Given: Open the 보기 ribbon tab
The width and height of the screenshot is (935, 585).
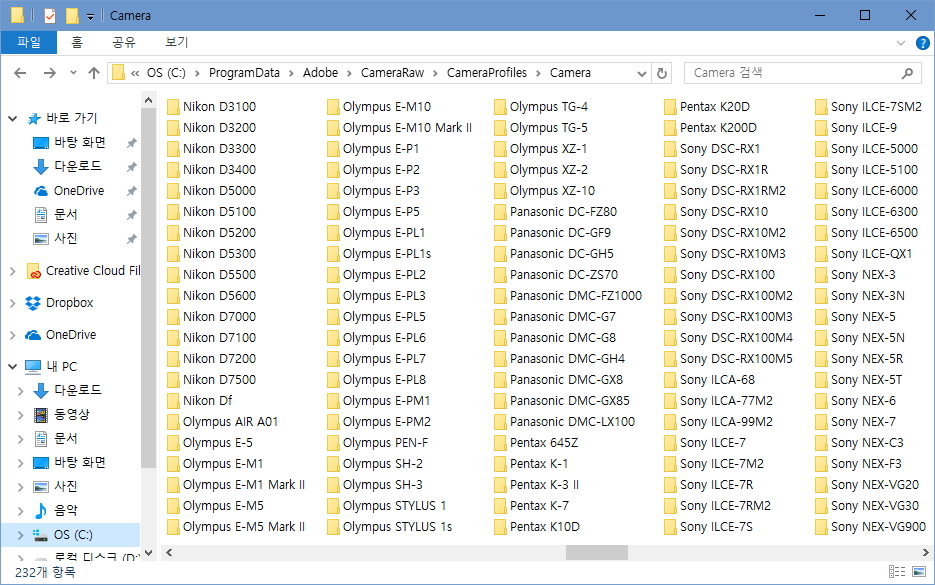Looking at the screenshot, I should coord(176,42).
